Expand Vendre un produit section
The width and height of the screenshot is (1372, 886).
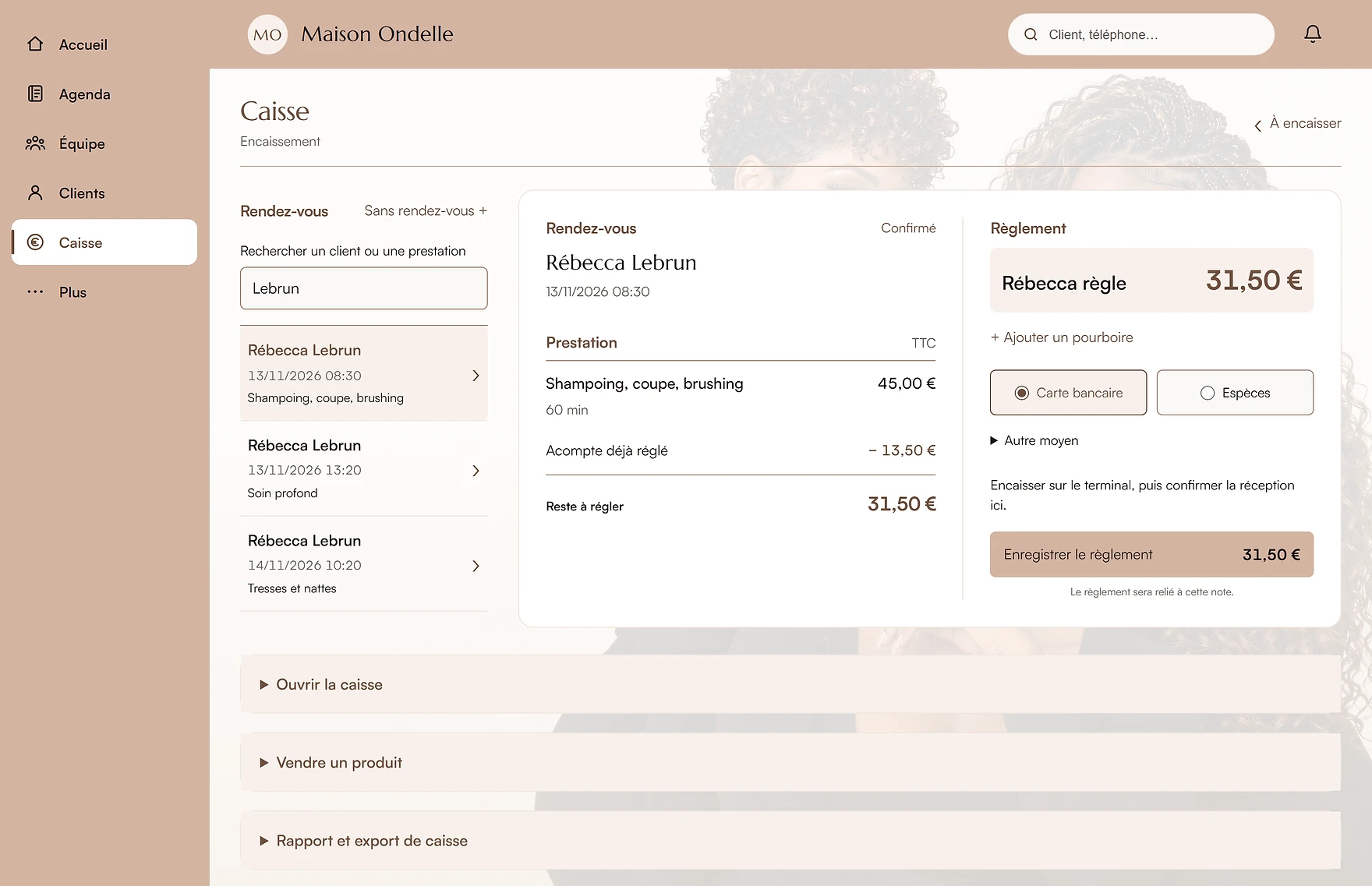pyautogui.click(x=790, y=762)
